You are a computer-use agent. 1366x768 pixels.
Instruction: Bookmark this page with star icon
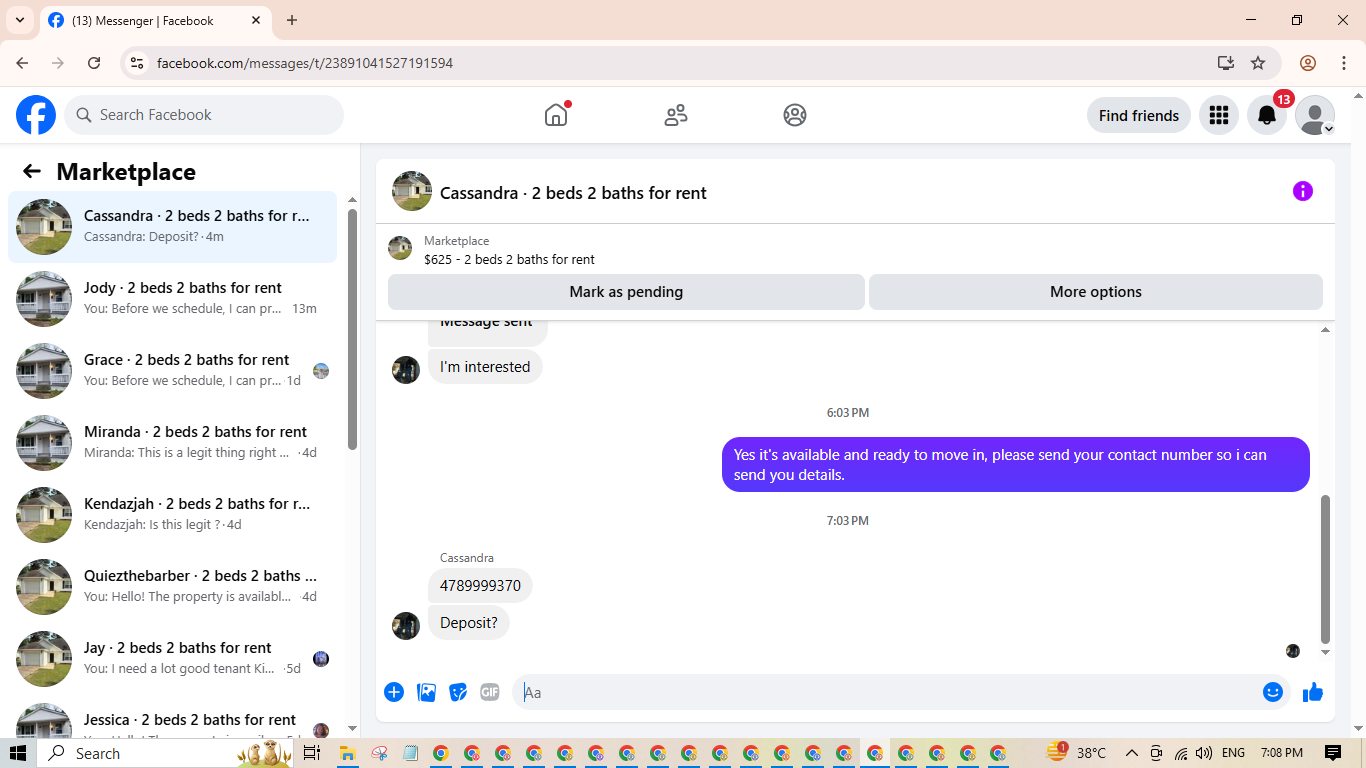[1258, 63]
